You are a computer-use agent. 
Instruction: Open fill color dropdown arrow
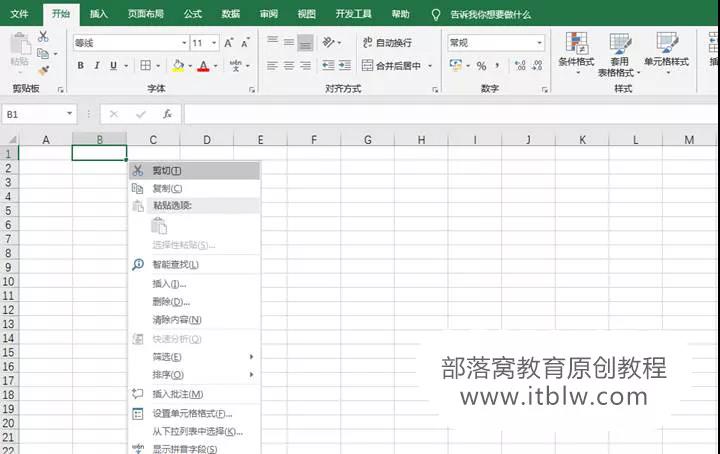(190, 66)
